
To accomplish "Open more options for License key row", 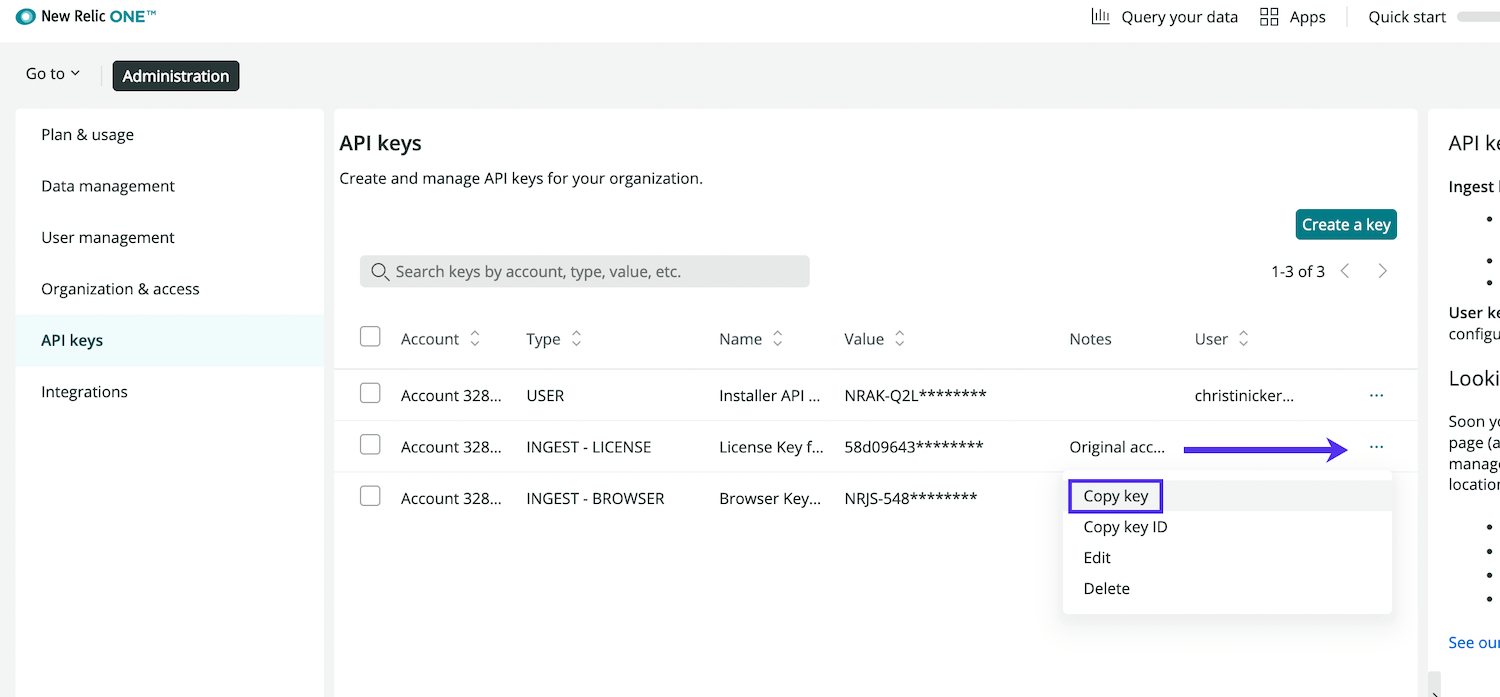I will pos(1377,447).
